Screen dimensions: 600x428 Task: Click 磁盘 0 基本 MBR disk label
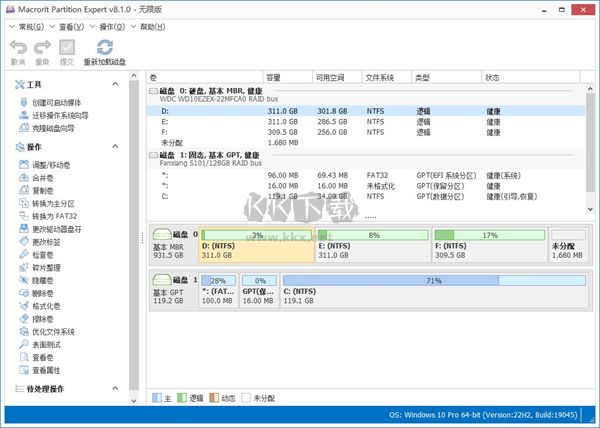click(174, 245)
